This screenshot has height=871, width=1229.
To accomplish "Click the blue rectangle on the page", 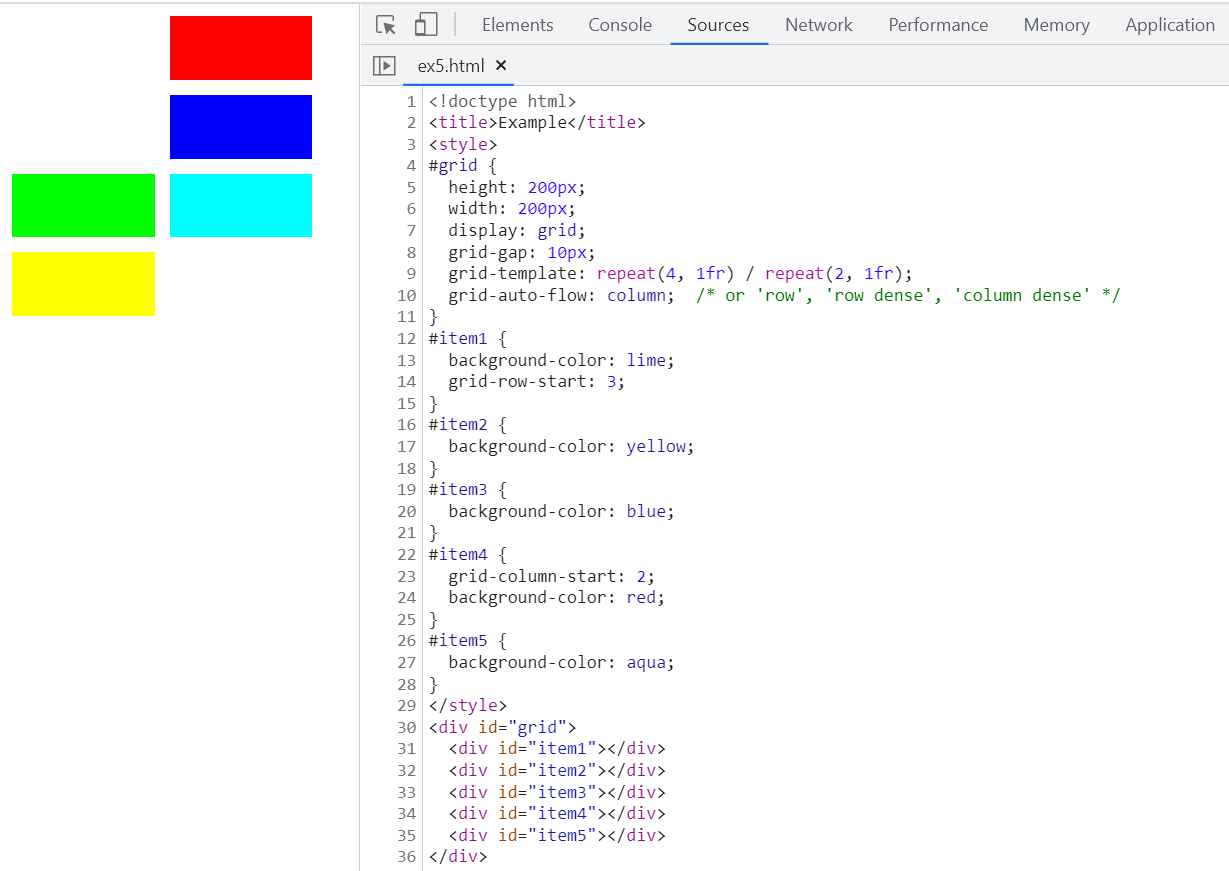I will 240,127.
